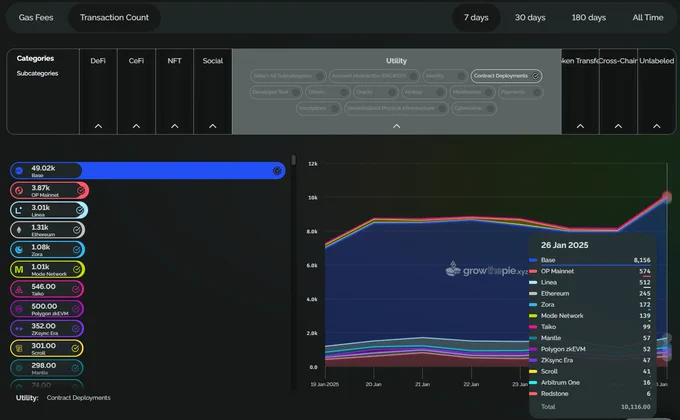Click the OP Mainnet red logo icon
The image size is (680, 420).
click(19, 190)
